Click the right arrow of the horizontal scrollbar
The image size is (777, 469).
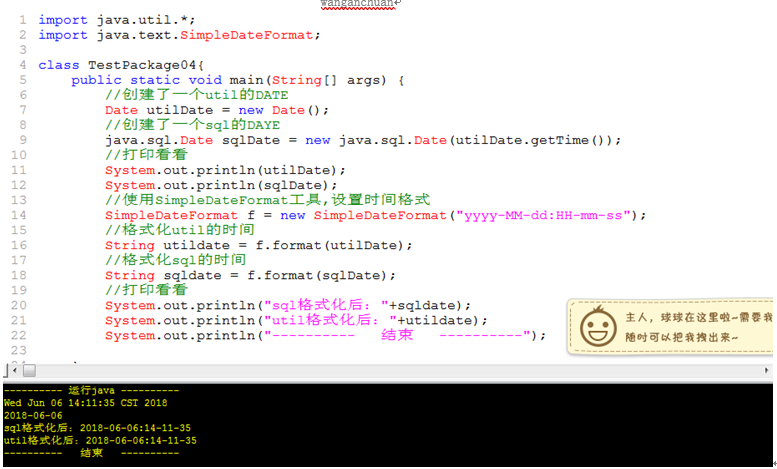(x=766, y=370)
